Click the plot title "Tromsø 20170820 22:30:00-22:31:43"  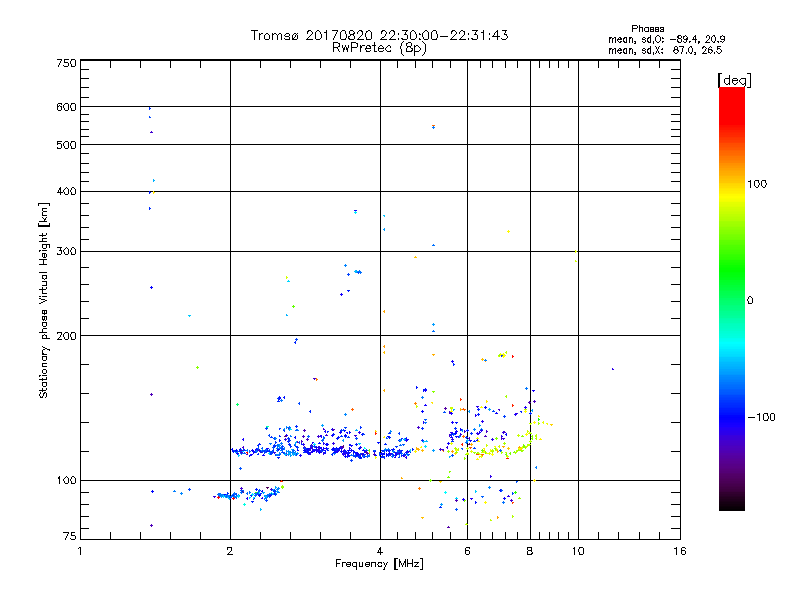coord(379,35)
